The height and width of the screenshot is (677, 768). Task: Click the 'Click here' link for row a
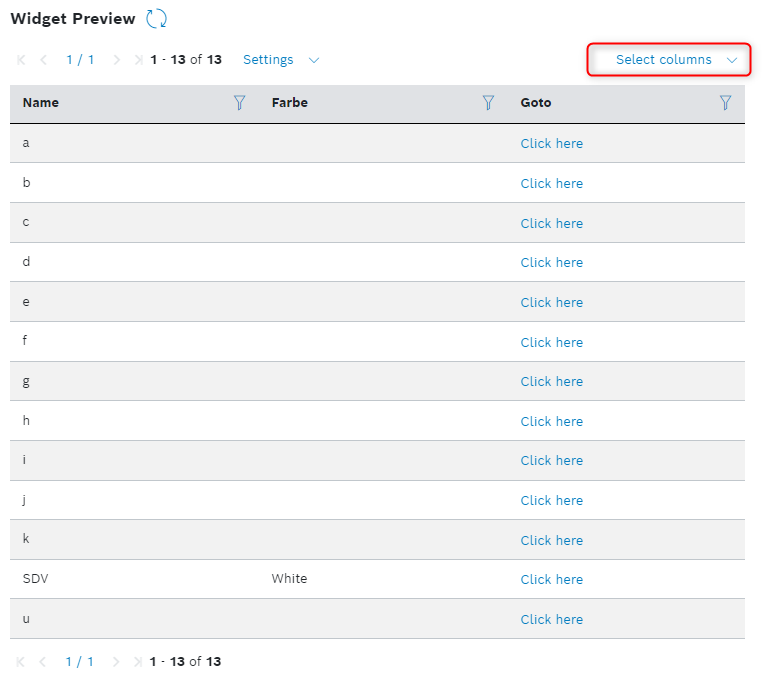point(551,144)
